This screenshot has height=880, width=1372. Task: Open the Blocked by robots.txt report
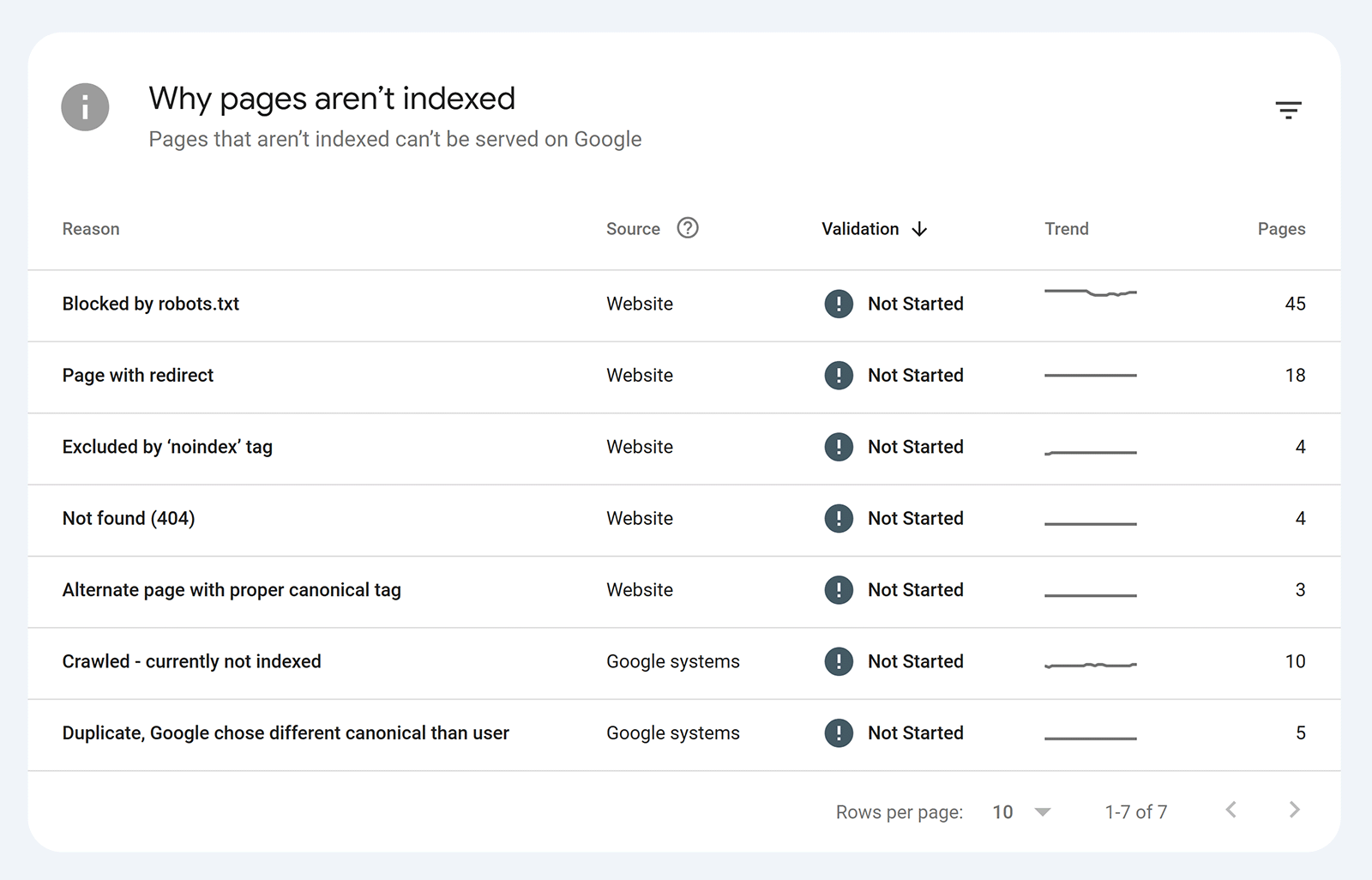(150, 304)
